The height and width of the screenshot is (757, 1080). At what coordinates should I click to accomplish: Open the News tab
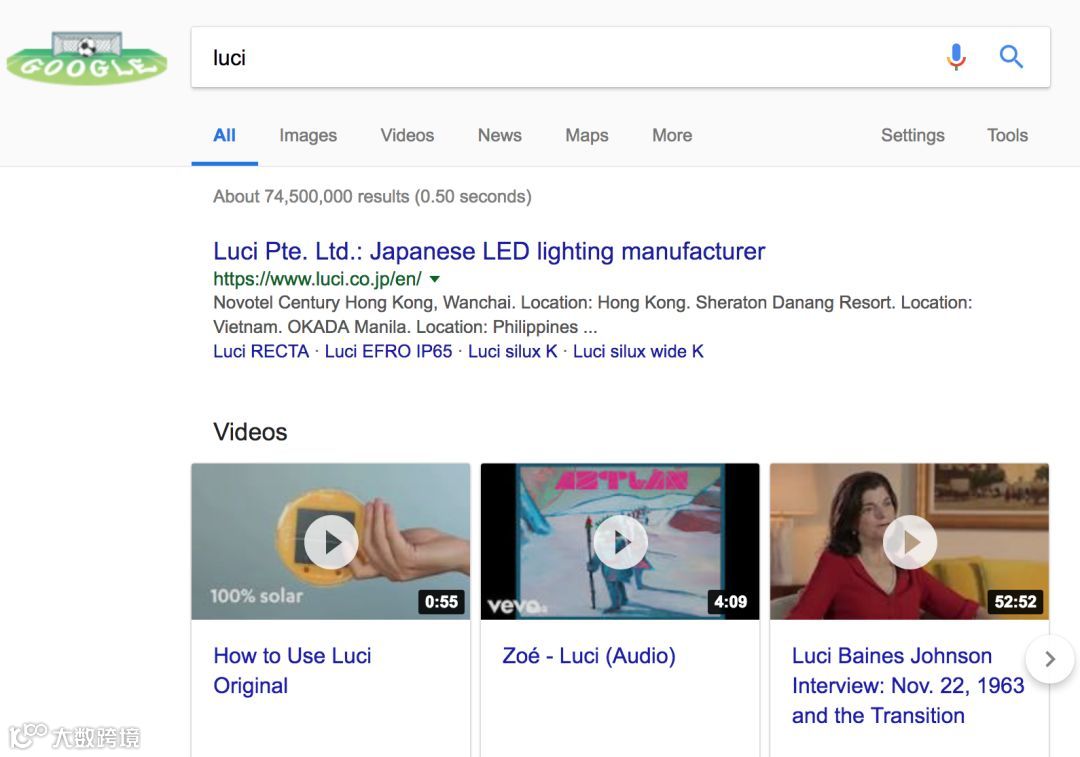pos(499,135)
